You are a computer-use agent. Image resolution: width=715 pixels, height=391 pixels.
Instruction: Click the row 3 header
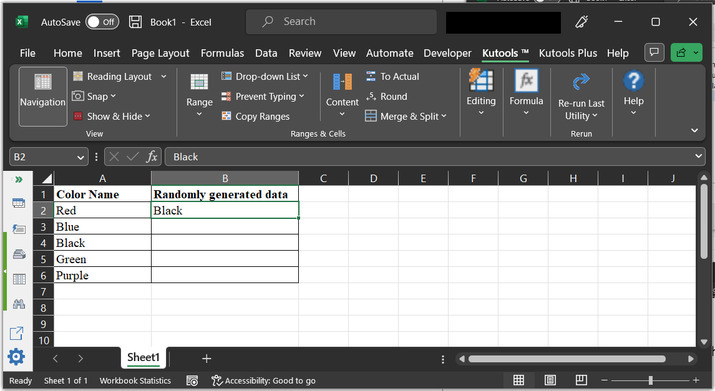[43, 227]
